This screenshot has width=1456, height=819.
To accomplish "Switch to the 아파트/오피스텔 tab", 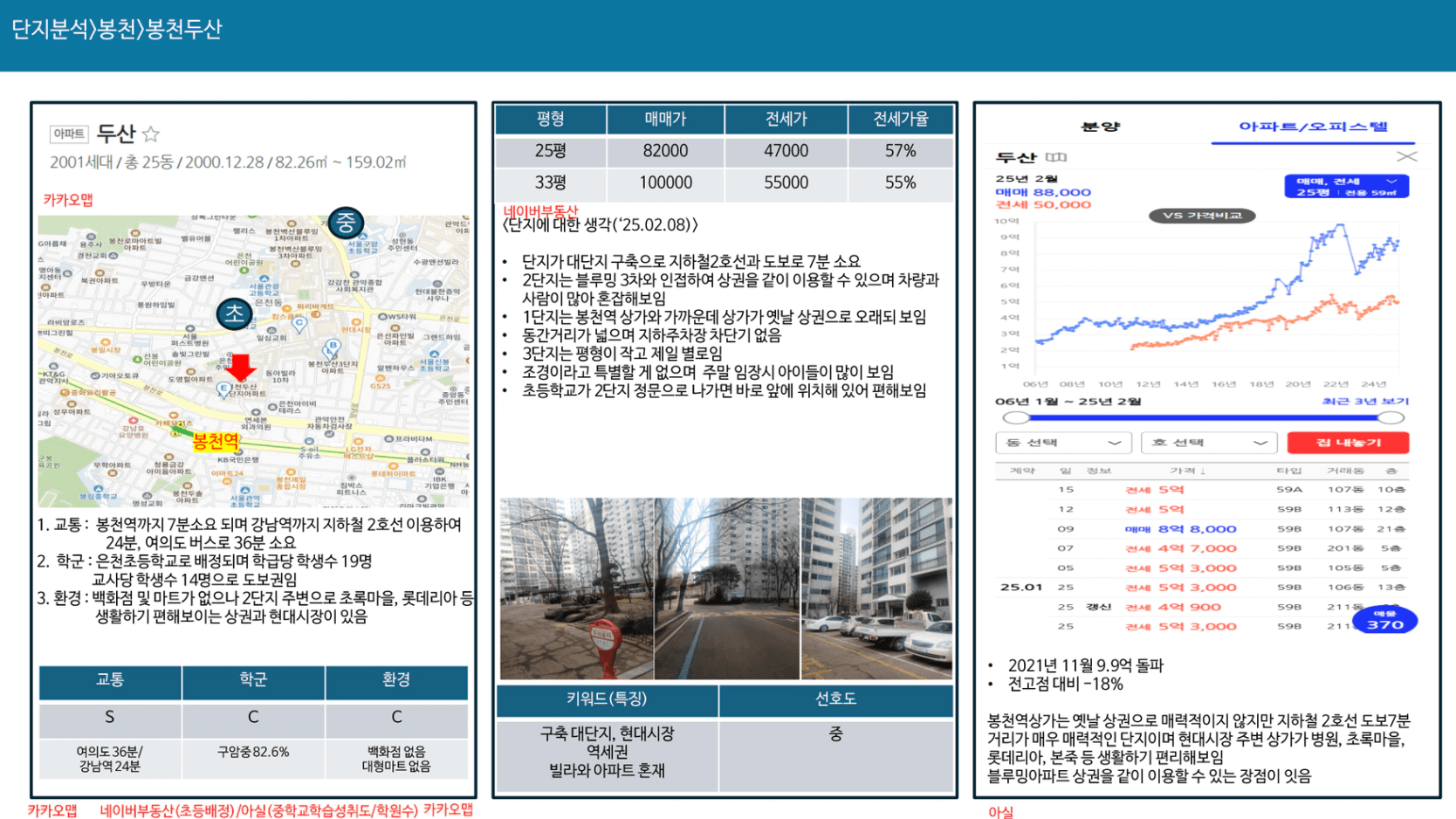I will tap(1313, 127).
